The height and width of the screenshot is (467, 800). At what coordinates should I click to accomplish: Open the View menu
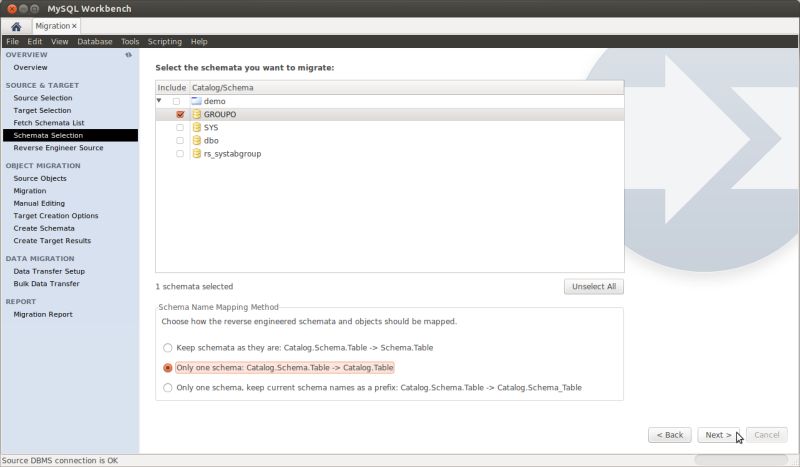(59, 41)
